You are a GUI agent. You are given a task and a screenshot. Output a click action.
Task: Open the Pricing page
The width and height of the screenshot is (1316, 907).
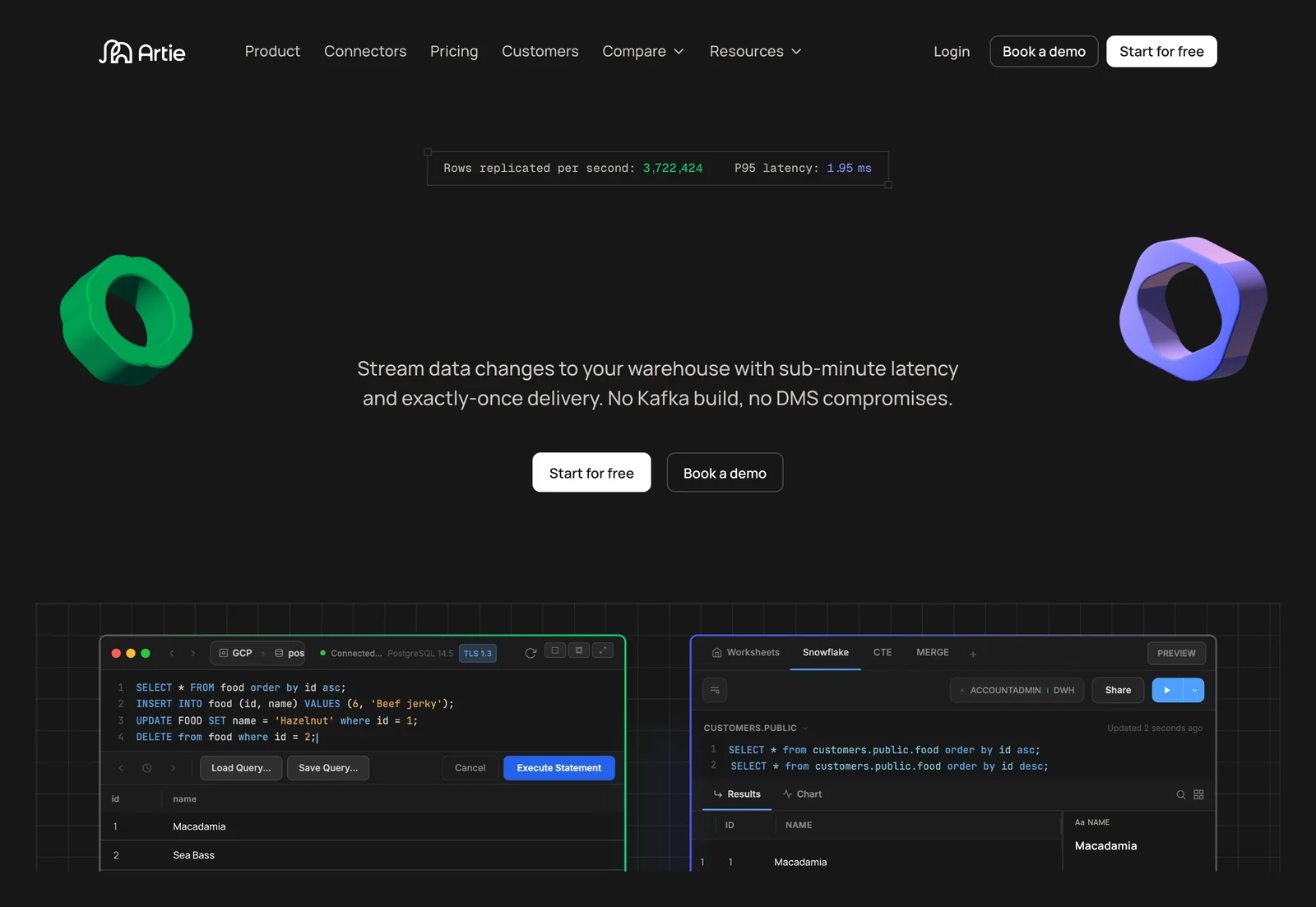(x=454, y=51)
